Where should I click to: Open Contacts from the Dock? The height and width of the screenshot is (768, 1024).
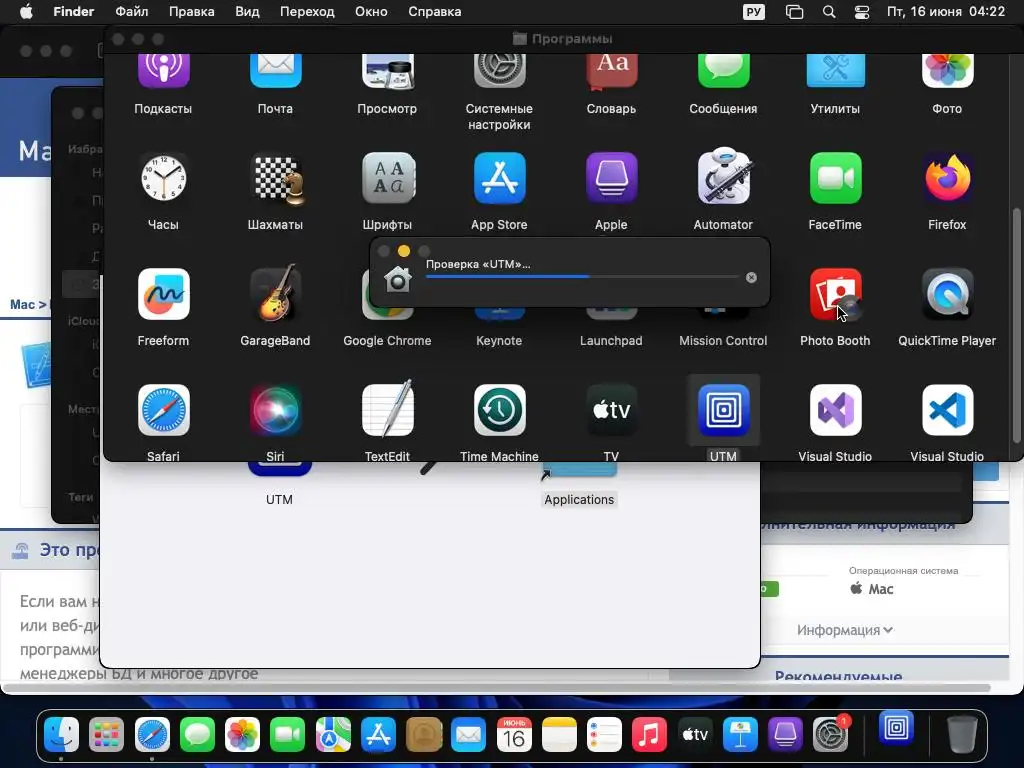pyautogui.click(x=424, y=736)
